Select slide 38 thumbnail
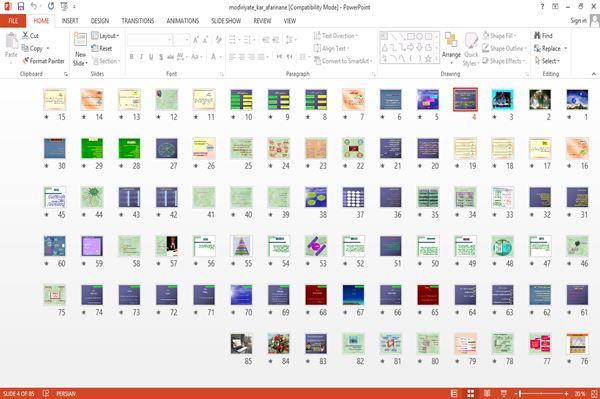 click(316, 197)
